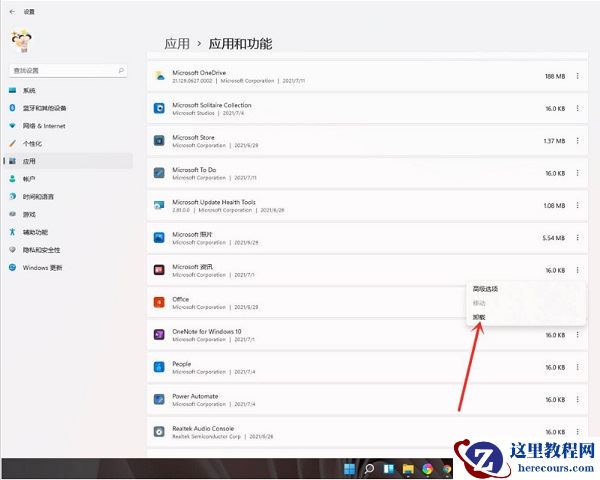Click the greyed 移动 menu entry
Viewport: 600px width, 480px height.
(479, 303)
